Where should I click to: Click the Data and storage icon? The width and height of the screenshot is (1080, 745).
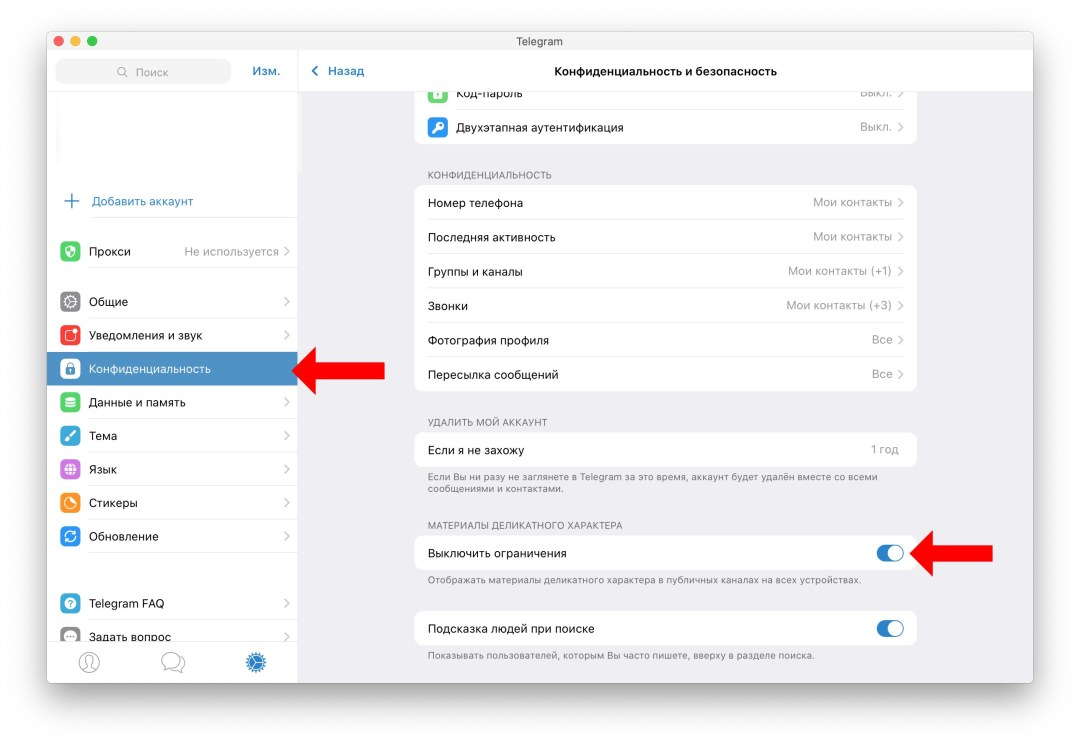point(70,402)
